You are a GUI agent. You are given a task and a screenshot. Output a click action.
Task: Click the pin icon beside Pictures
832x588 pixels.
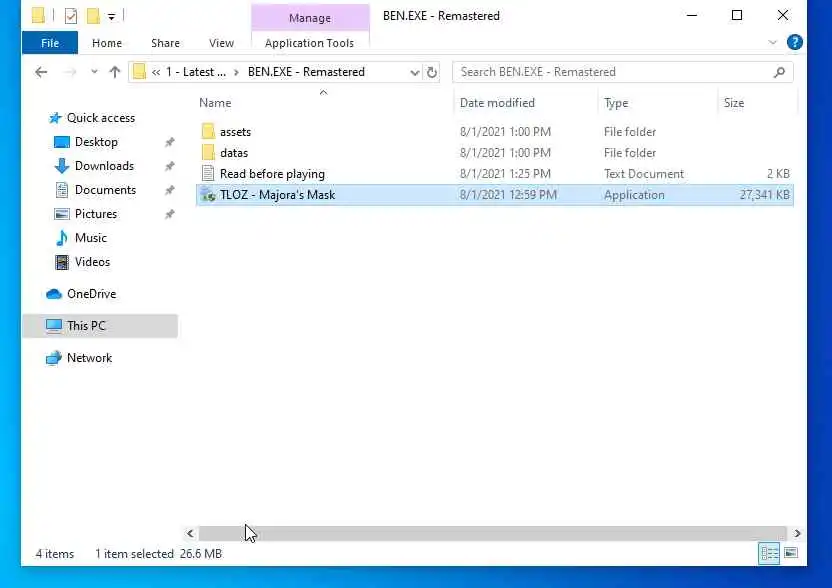[169, 214]
